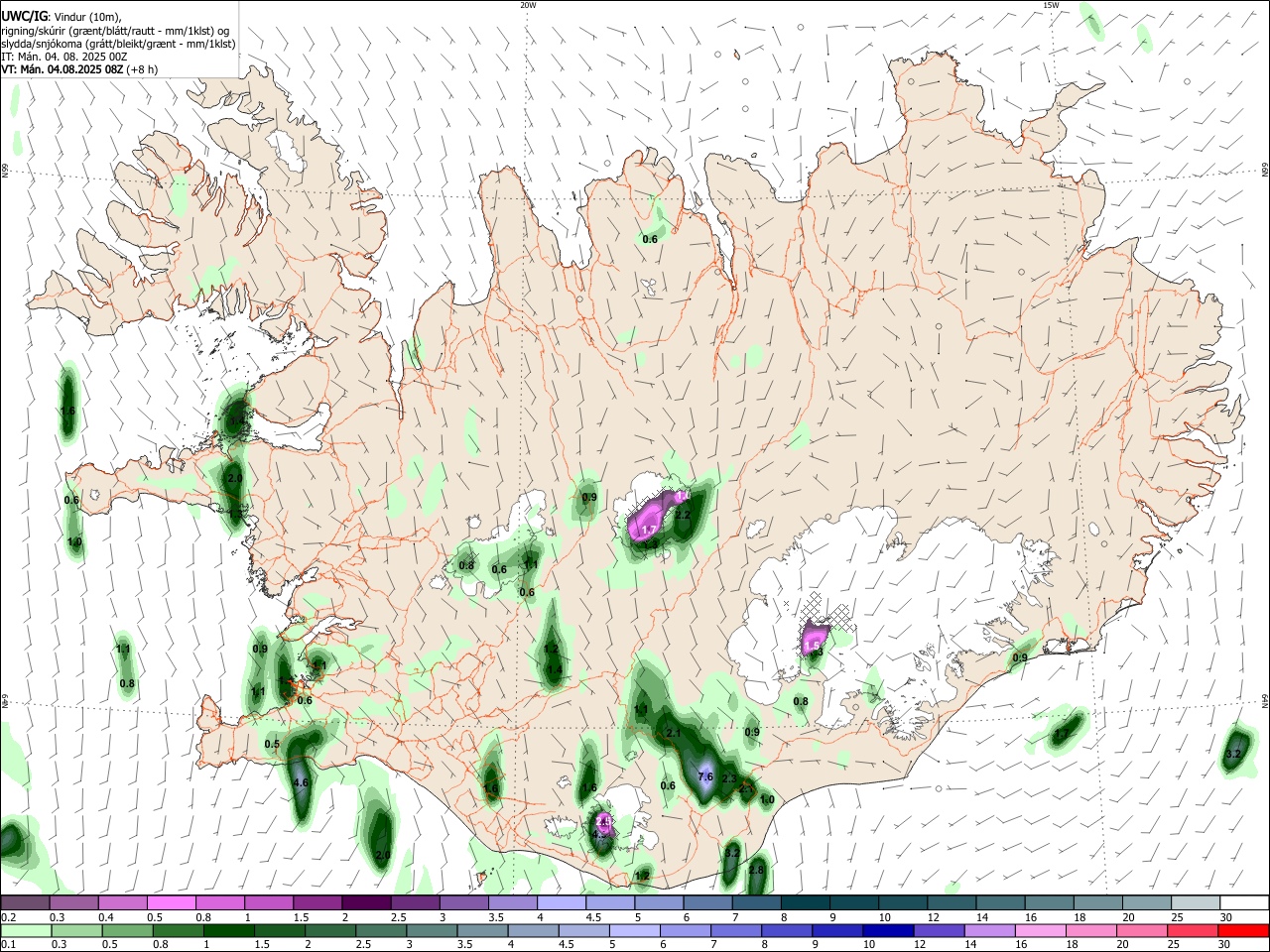
Task: Click the 0.2 swatch in upper legend row
Action: pyautogui.click(x=25, y=902)
